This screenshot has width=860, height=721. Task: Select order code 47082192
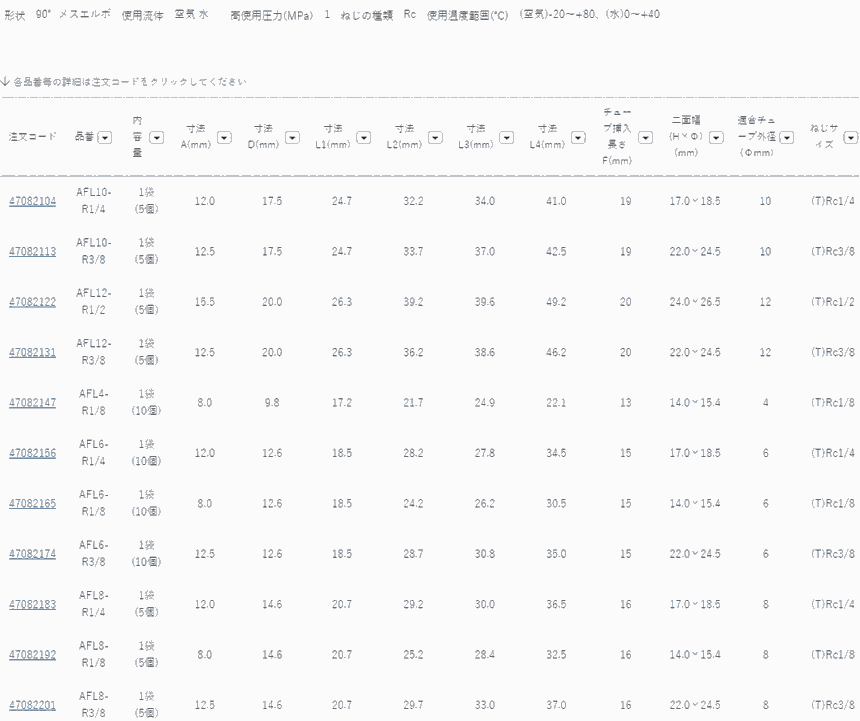pos(33,655)
